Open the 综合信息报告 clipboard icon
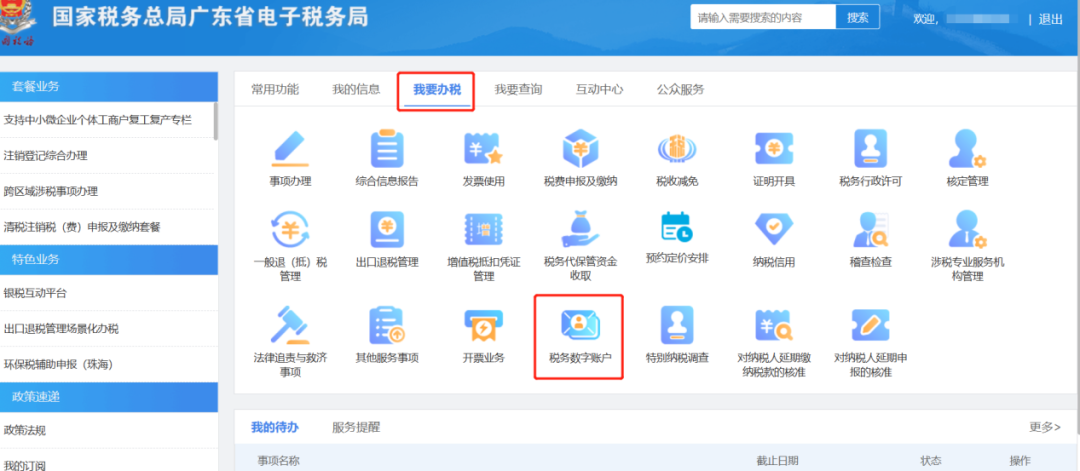Viewport: 1080px width, 471px height. coord(386,149)
